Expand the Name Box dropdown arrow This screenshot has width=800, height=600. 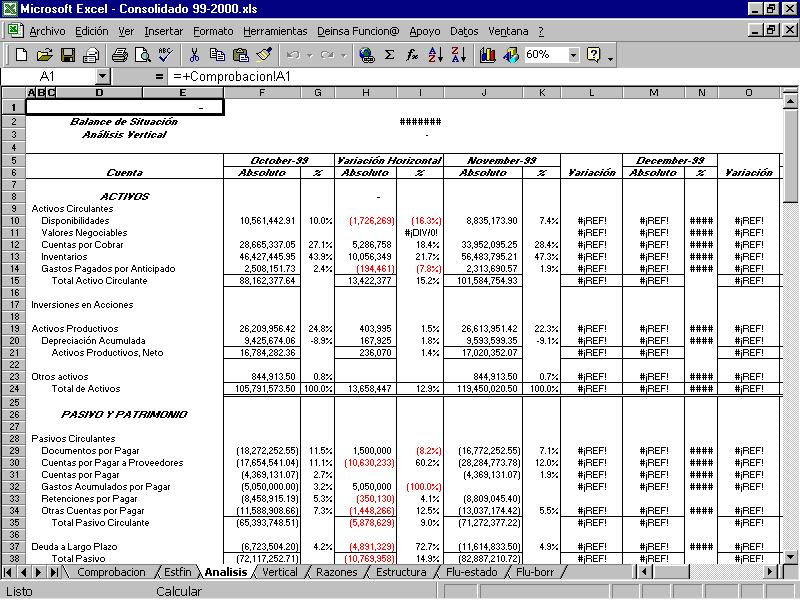(102, 77)
